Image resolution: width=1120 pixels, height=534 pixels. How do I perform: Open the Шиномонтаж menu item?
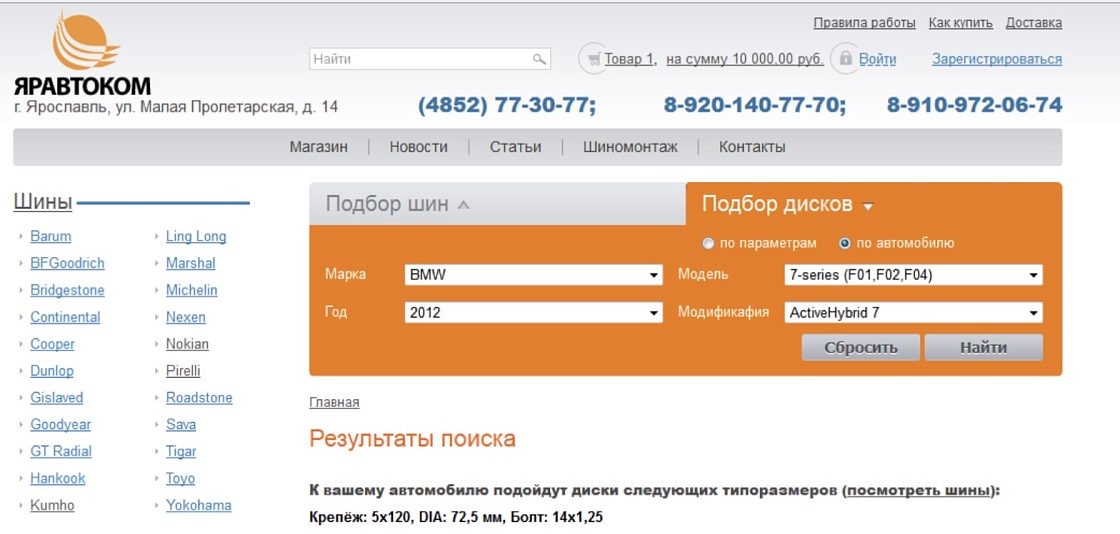click(x=630, y=147)
